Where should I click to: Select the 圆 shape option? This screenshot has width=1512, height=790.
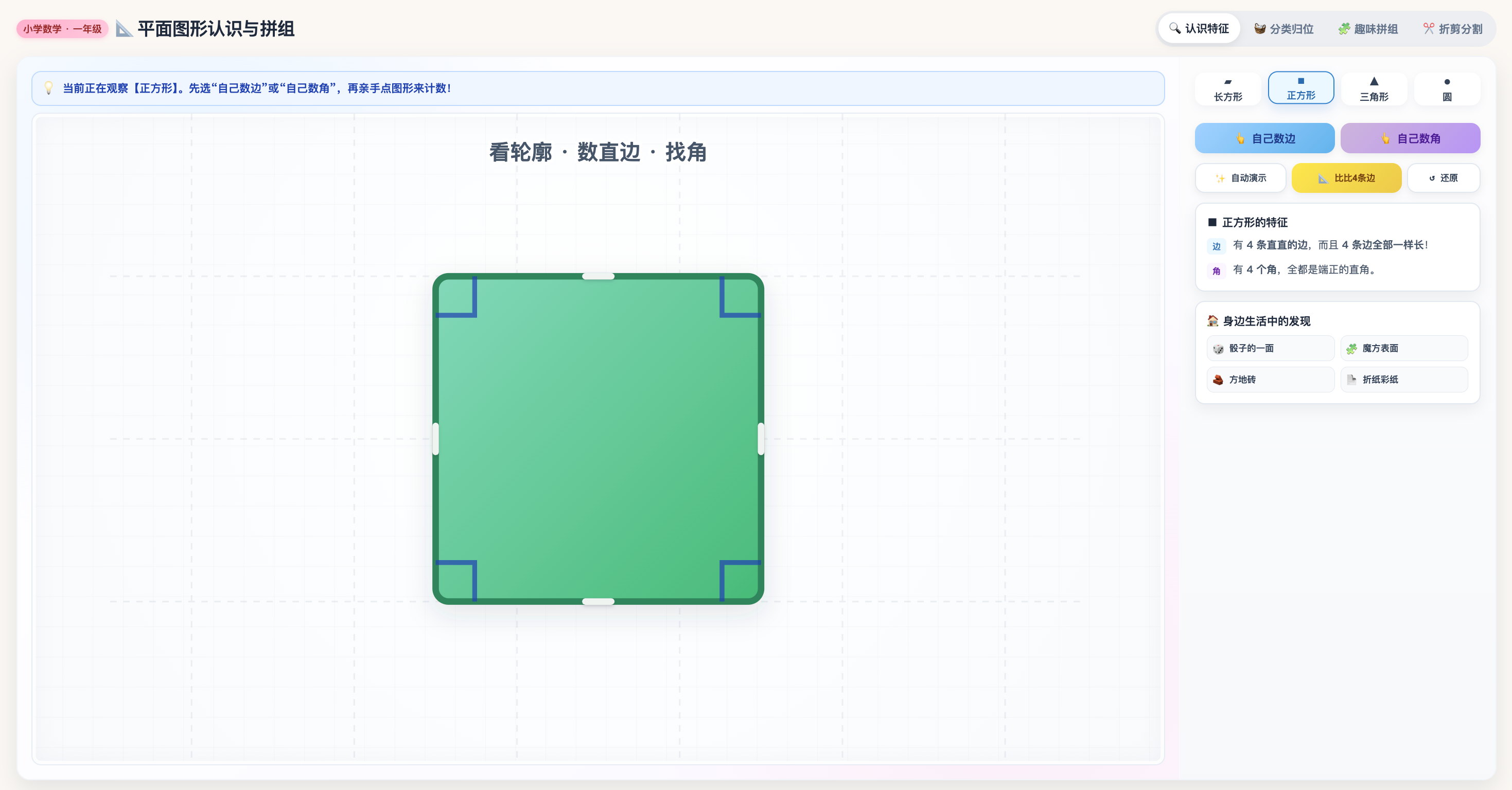(1447, 89)
